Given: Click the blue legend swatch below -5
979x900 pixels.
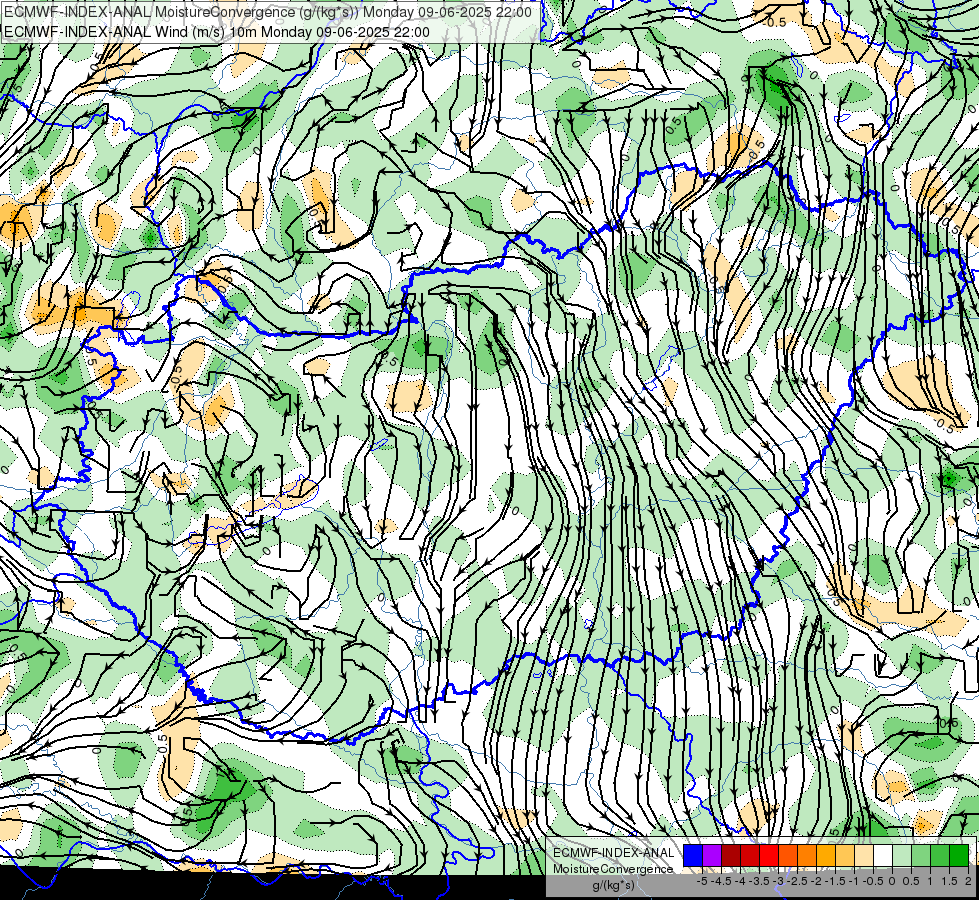Looking at the screenshot, I should [x=693, y=856].
